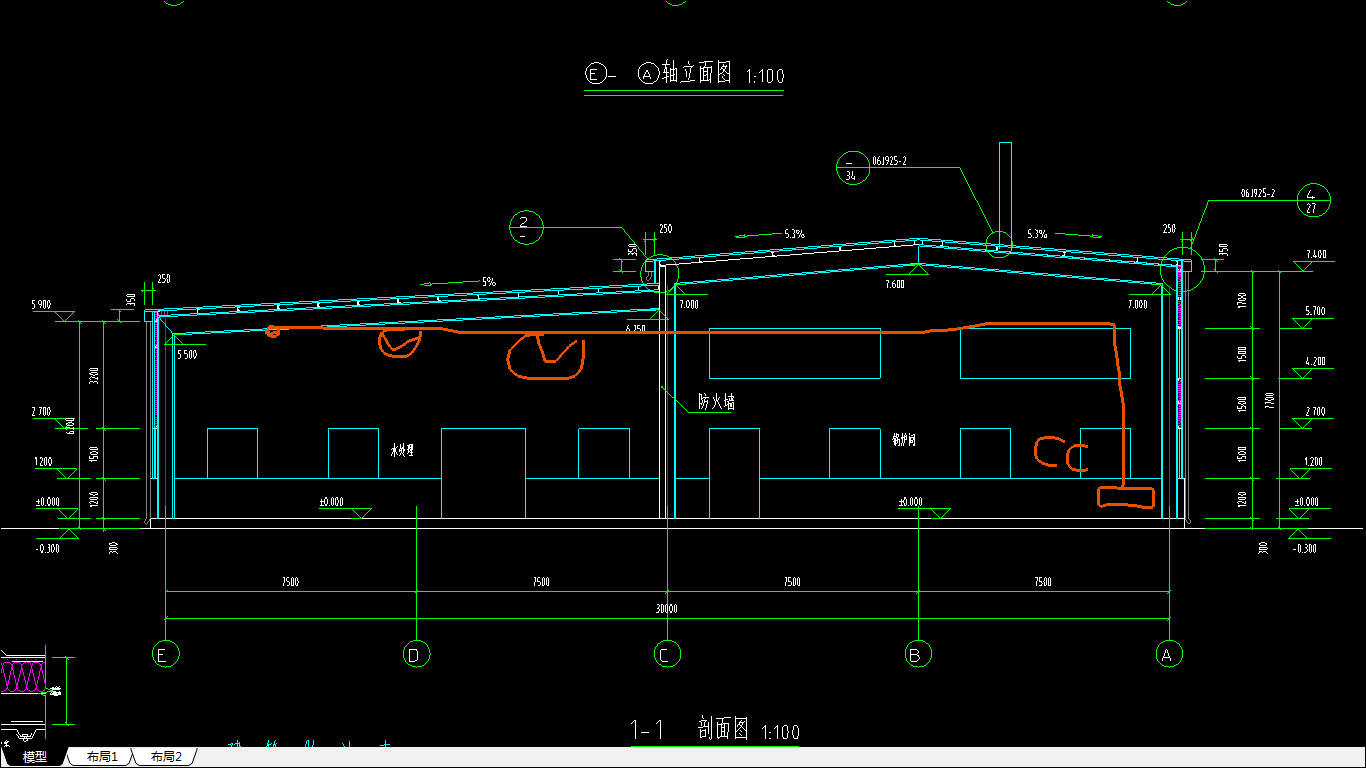Select the 7.400 elevation mark
Image resolution: width=1366 pixels, height=768 pixels.
[1316, 255]
